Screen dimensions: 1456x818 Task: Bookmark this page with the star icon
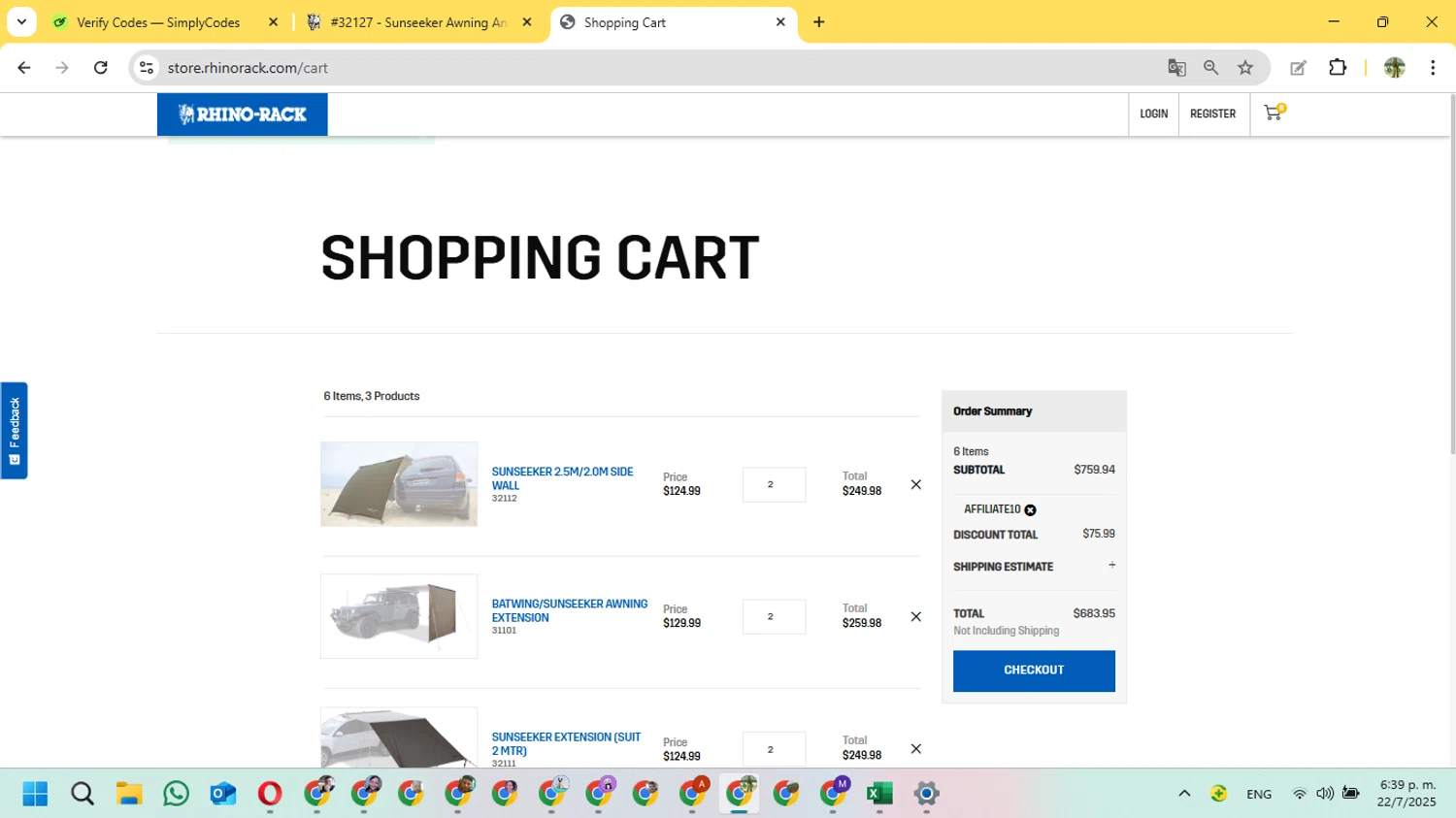click(1245, 68)
